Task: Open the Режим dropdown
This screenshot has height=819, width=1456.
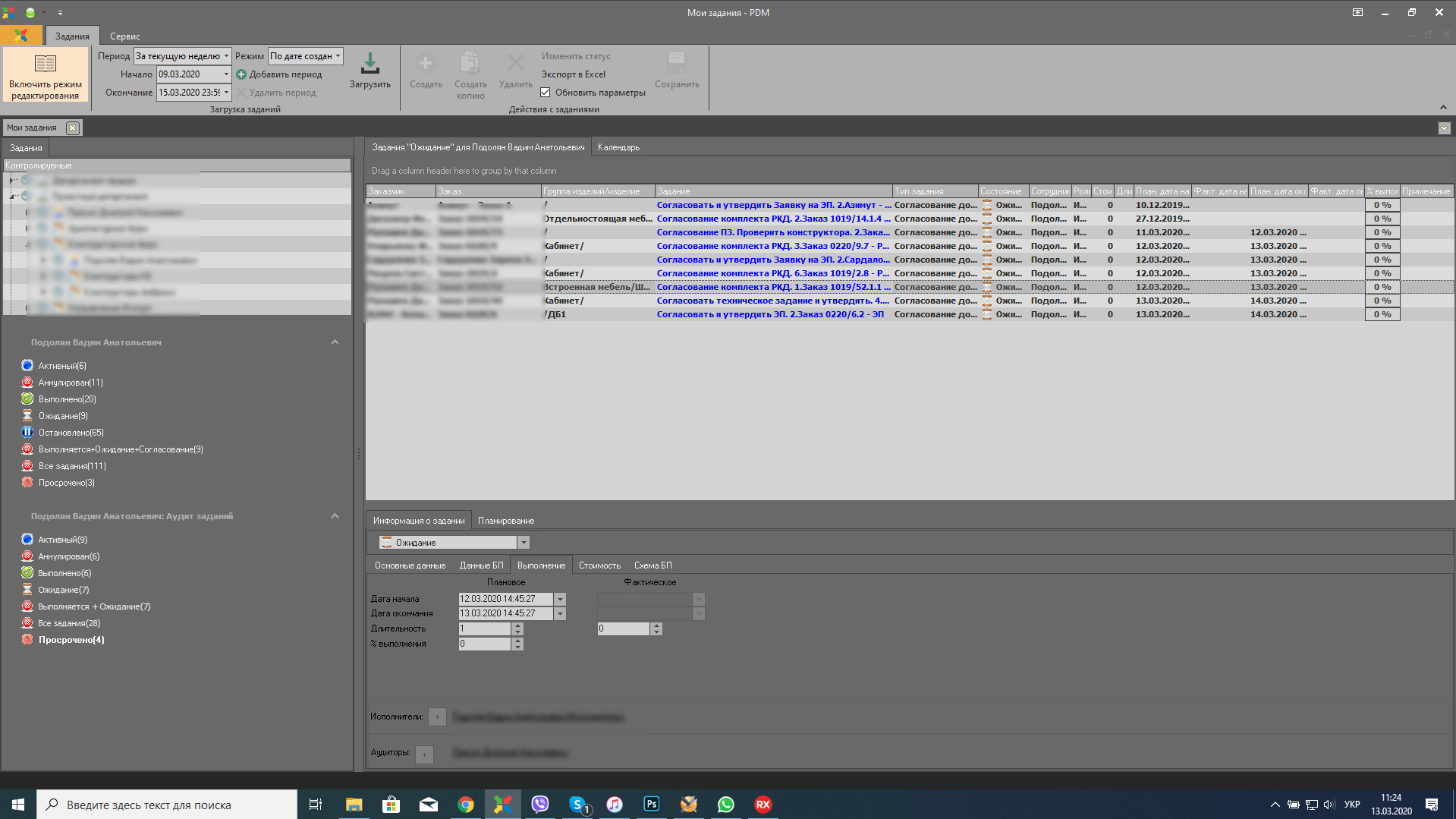Action: 338,56
